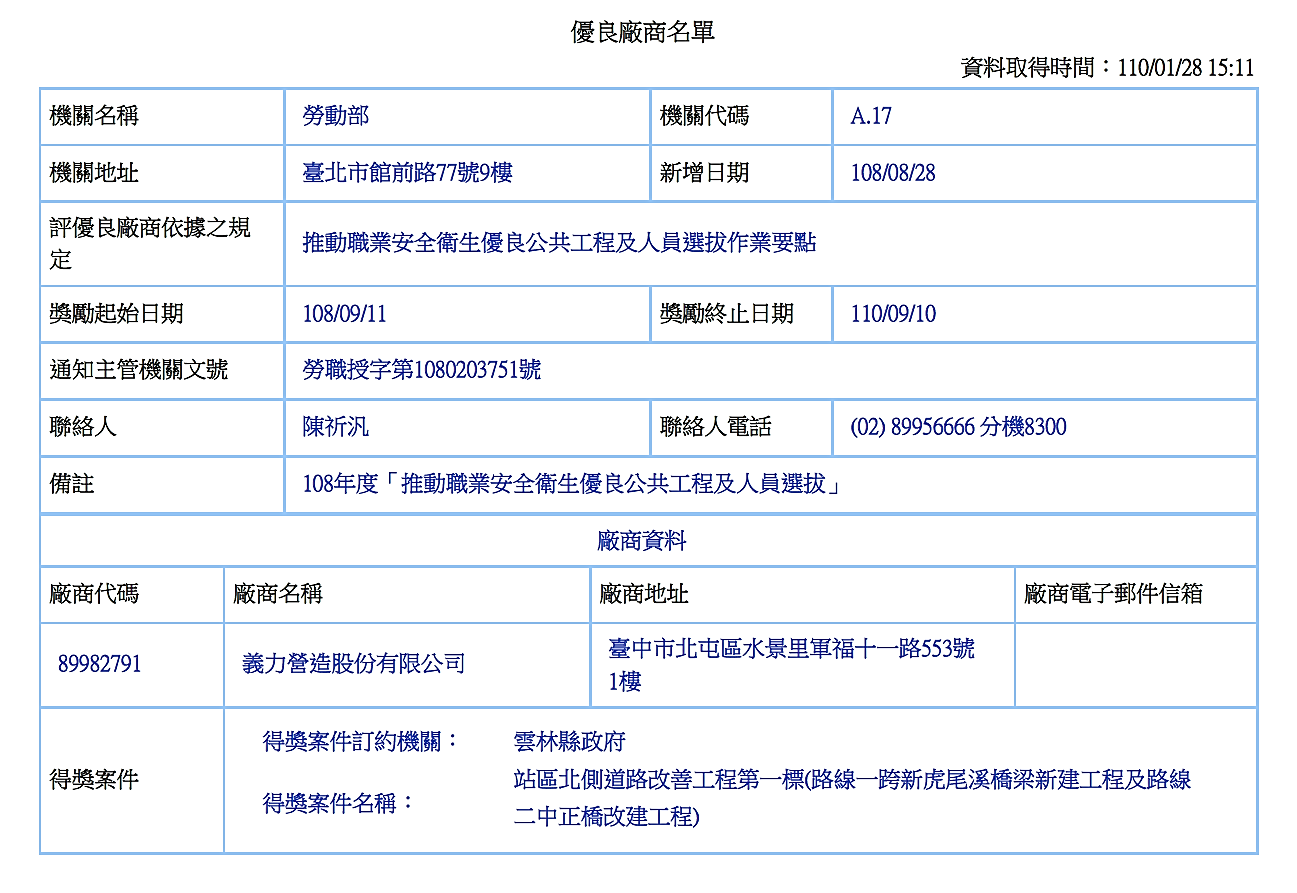
Task: Click the 機關地址 label cell
Action: (x=162, y=173)
